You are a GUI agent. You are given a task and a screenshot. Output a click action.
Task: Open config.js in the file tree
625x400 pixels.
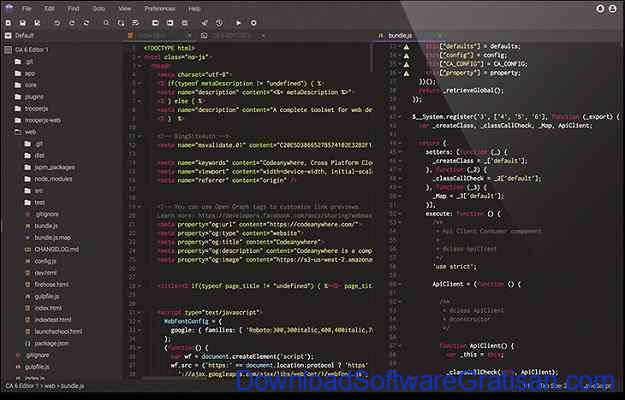[40, 261]
